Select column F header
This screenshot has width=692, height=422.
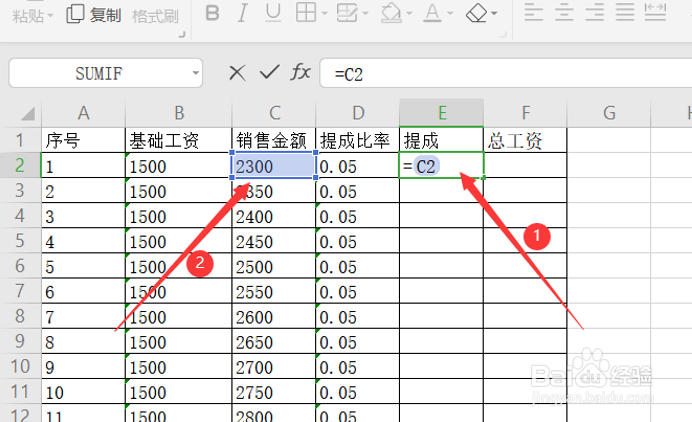pos(525,113)
